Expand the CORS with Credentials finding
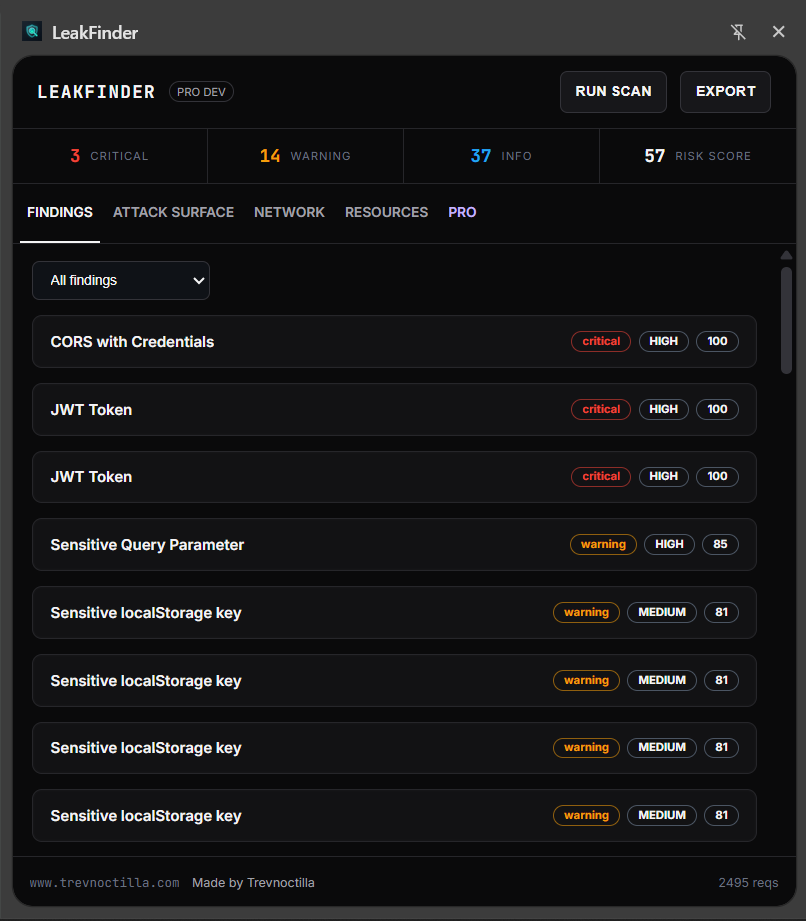This screenshot has width=806, height=921. (394, 342)
